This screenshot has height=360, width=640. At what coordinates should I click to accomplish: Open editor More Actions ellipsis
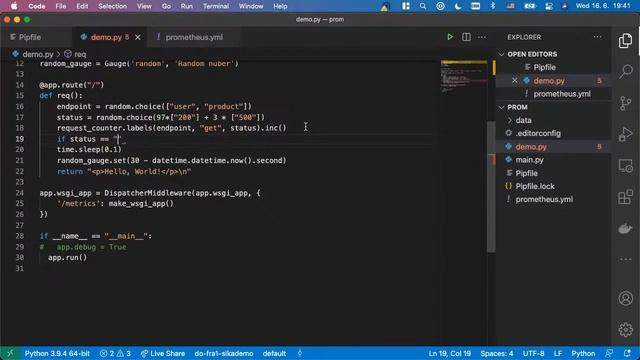[482, 37]
